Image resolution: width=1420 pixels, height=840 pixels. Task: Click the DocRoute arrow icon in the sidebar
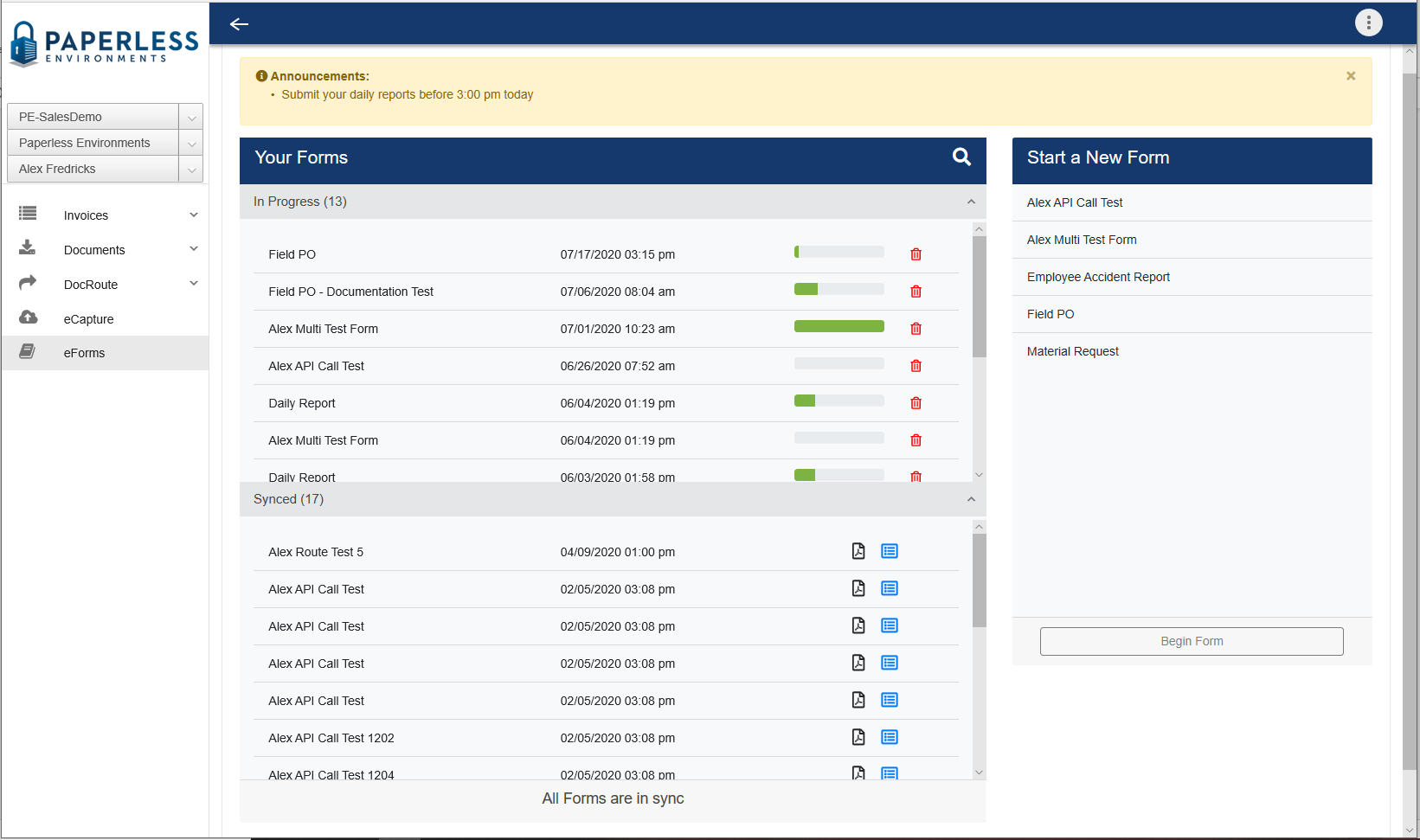point(28,282)
